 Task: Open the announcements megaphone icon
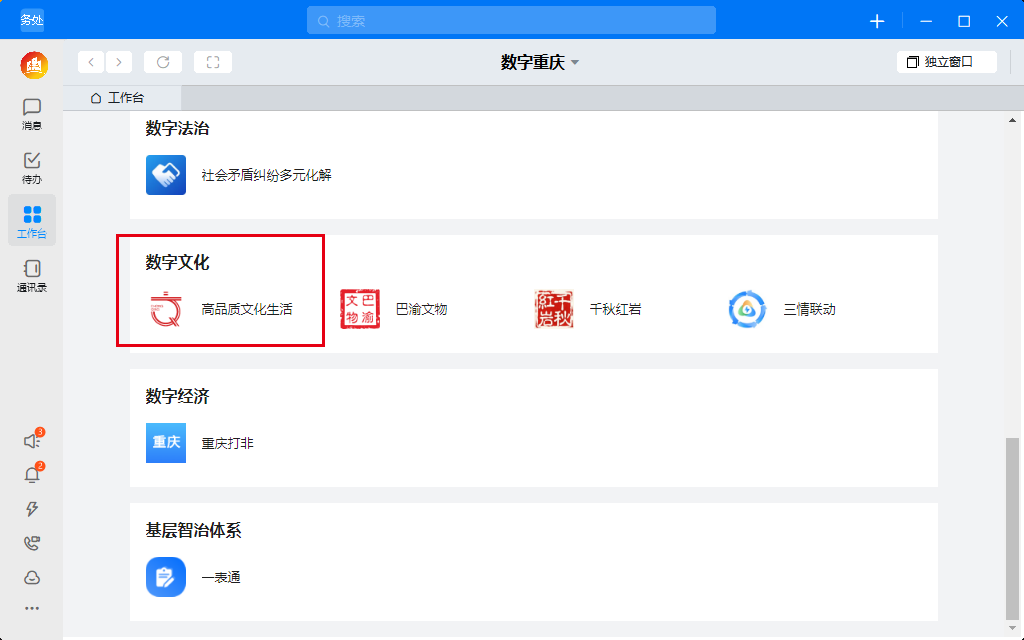[32, 441]
